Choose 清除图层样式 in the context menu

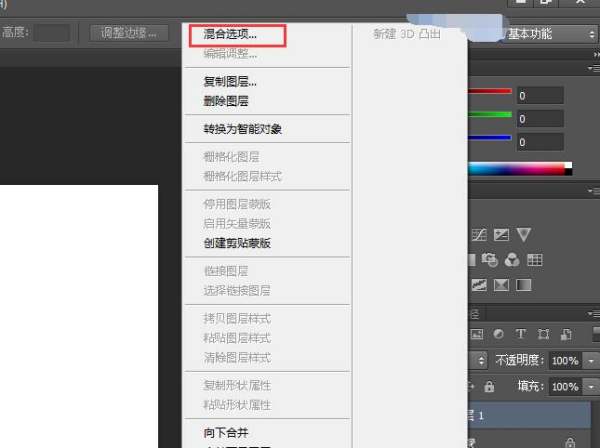pos(237,357)
